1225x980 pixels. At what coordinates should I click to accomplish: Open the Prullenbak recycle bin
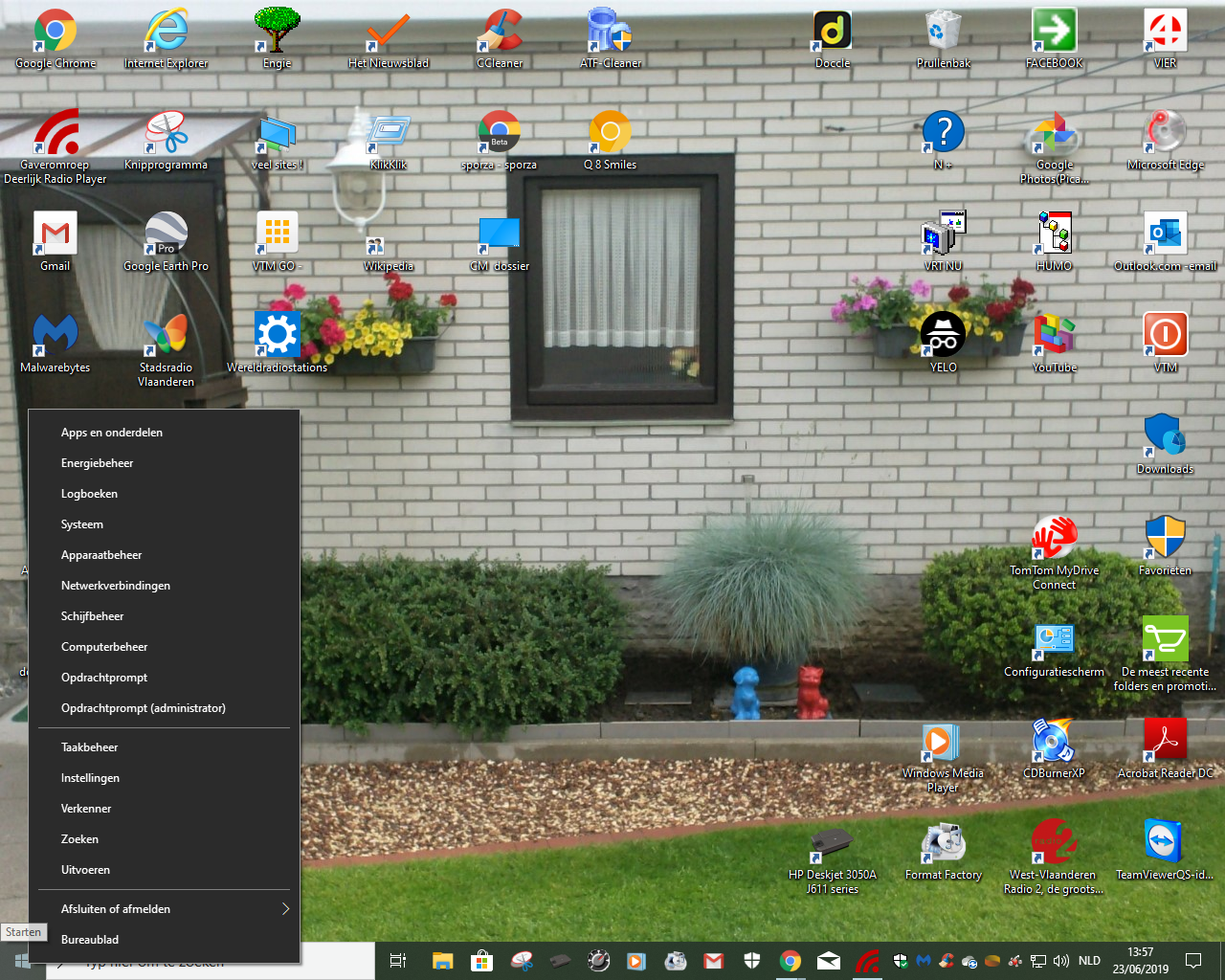pos(943,33)
